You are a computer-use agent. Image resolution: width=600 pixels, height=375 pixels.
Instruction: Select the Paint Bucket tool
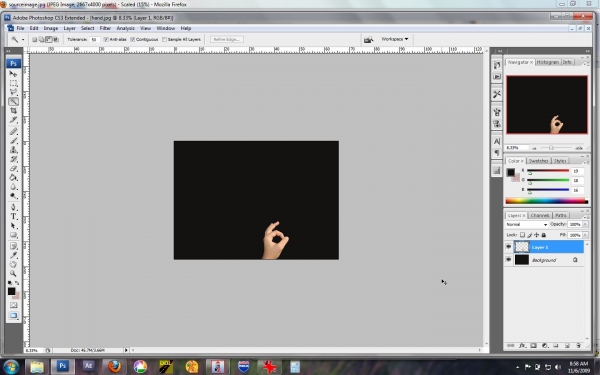pyautogui.click(x=13, y=178)
